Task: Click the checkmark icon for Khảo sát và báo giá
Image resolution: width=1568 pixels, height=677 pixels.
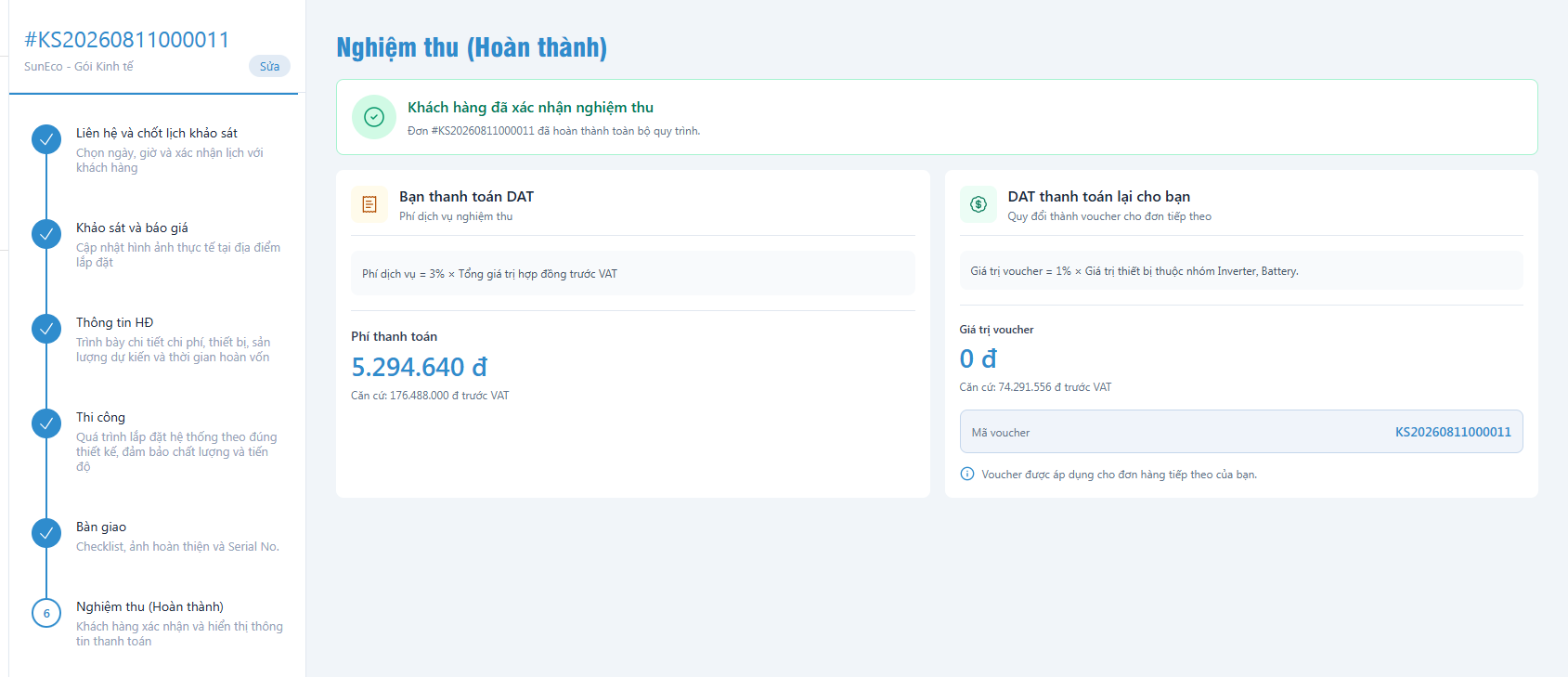Action: click(46, 234)
